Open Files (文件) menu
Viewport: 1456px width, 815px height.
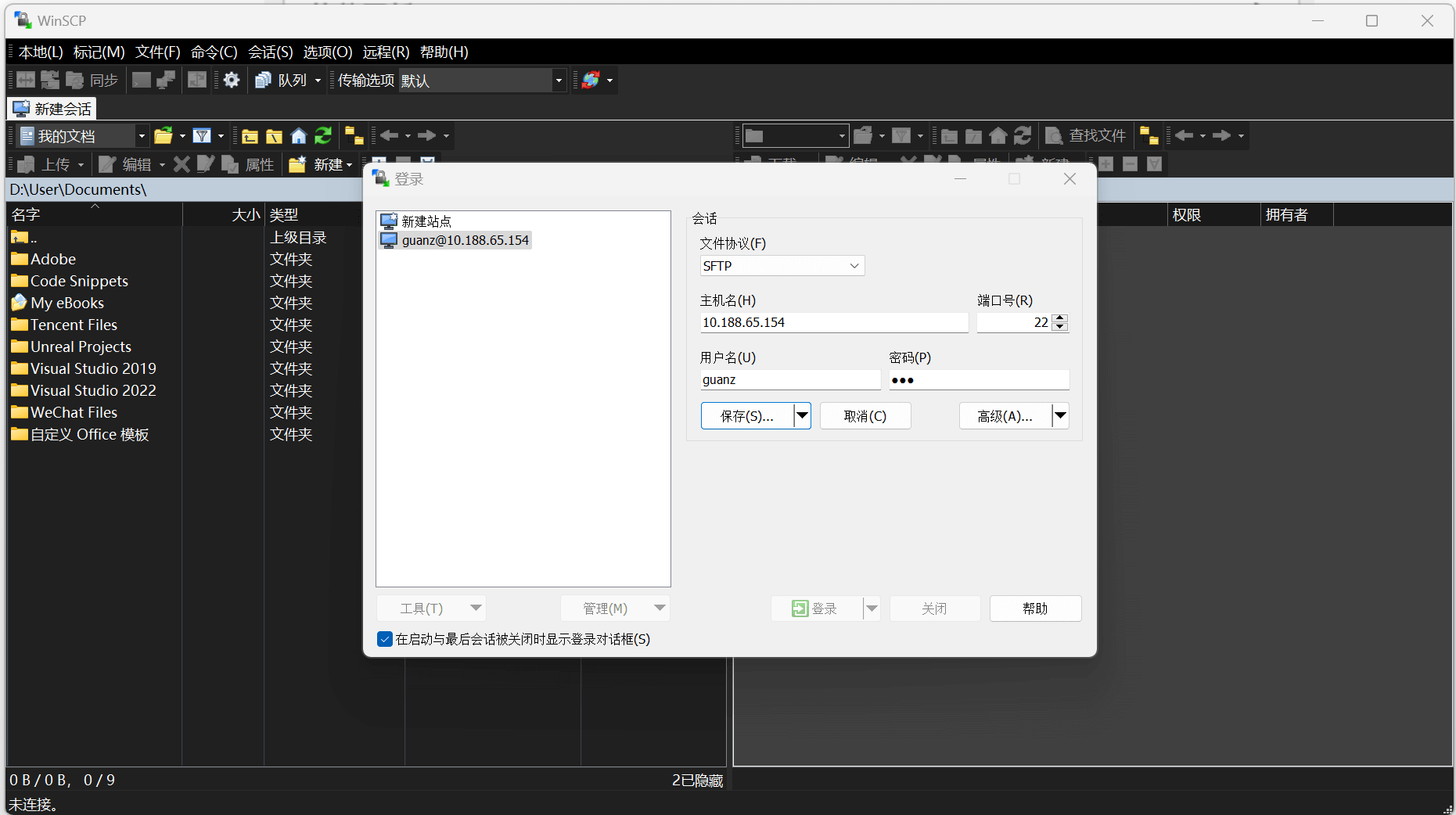(x=157, y=52)
